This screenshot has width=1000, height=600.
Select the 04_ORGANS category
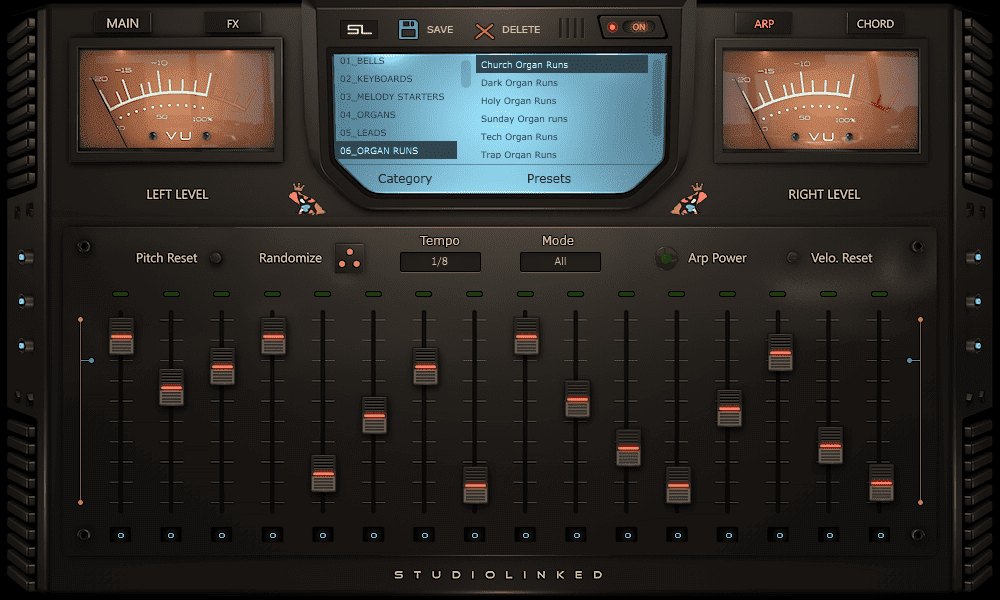tap(396, 115)
